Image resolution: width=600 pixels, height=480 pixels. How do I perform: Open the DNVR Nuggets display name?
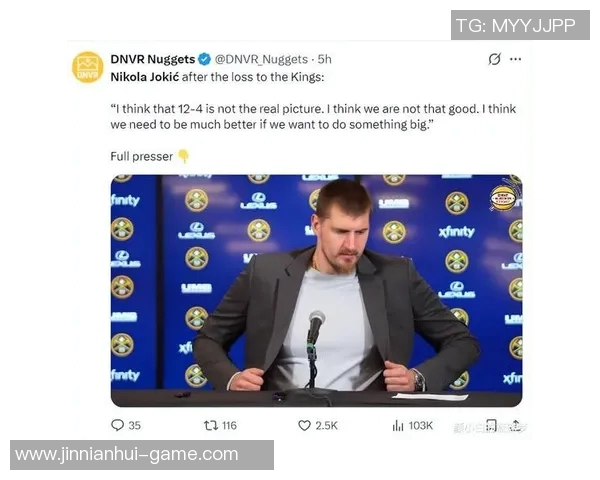point(153,59)
